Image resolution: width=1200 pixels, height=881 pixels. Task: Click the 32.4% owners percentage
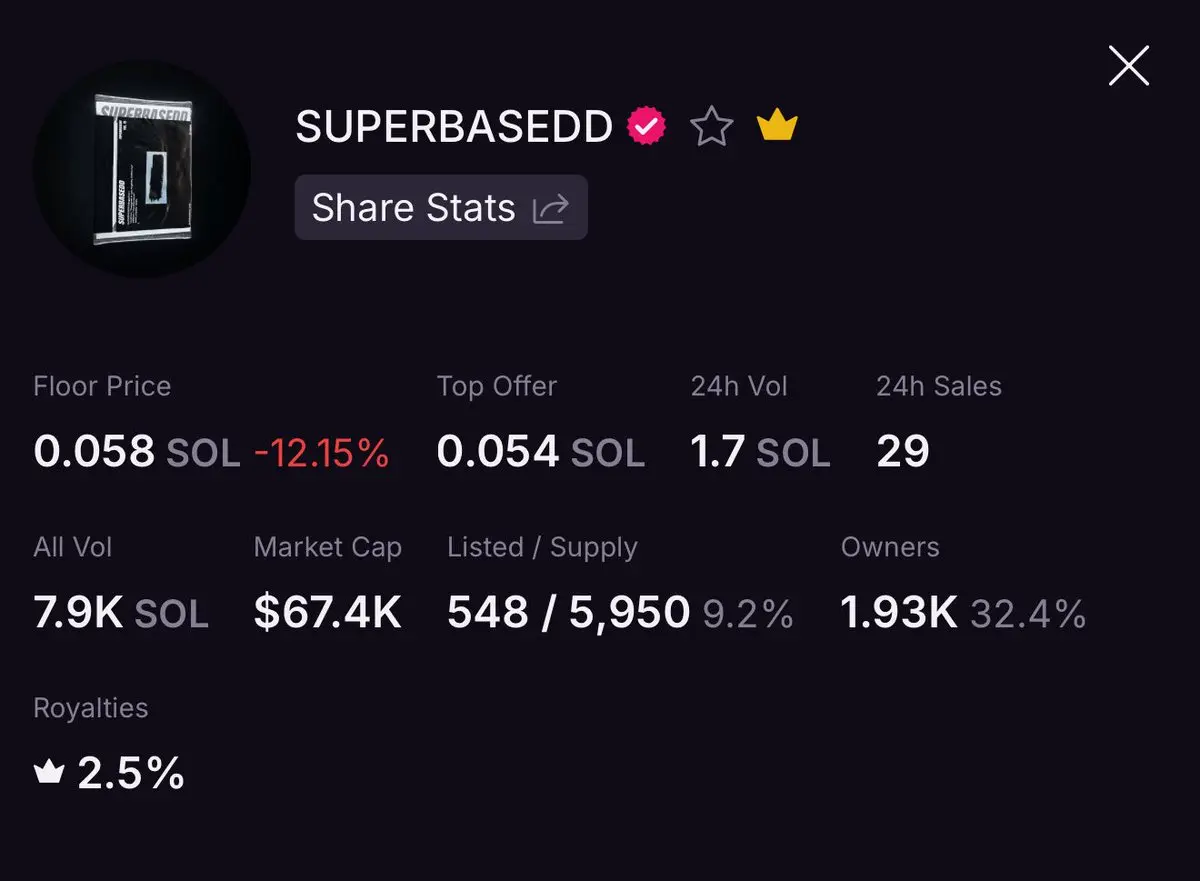click(x=1028, y=614)
